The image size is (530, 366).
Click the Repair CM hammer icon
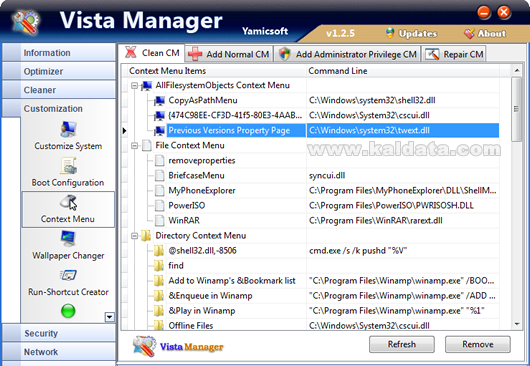click(x=432, y=54)
